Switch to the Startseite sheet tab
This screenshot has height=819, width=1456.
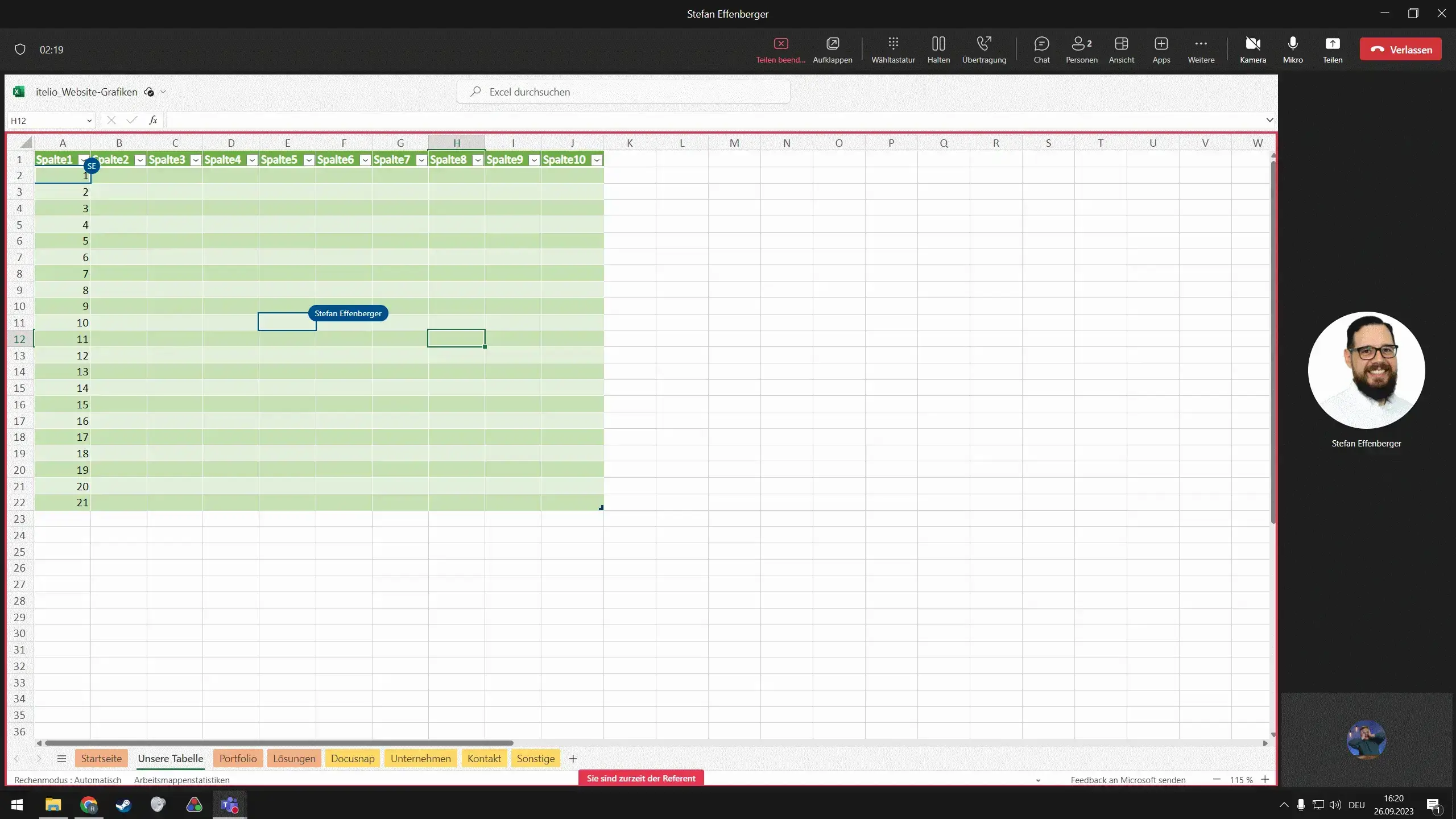coord(101,758)
